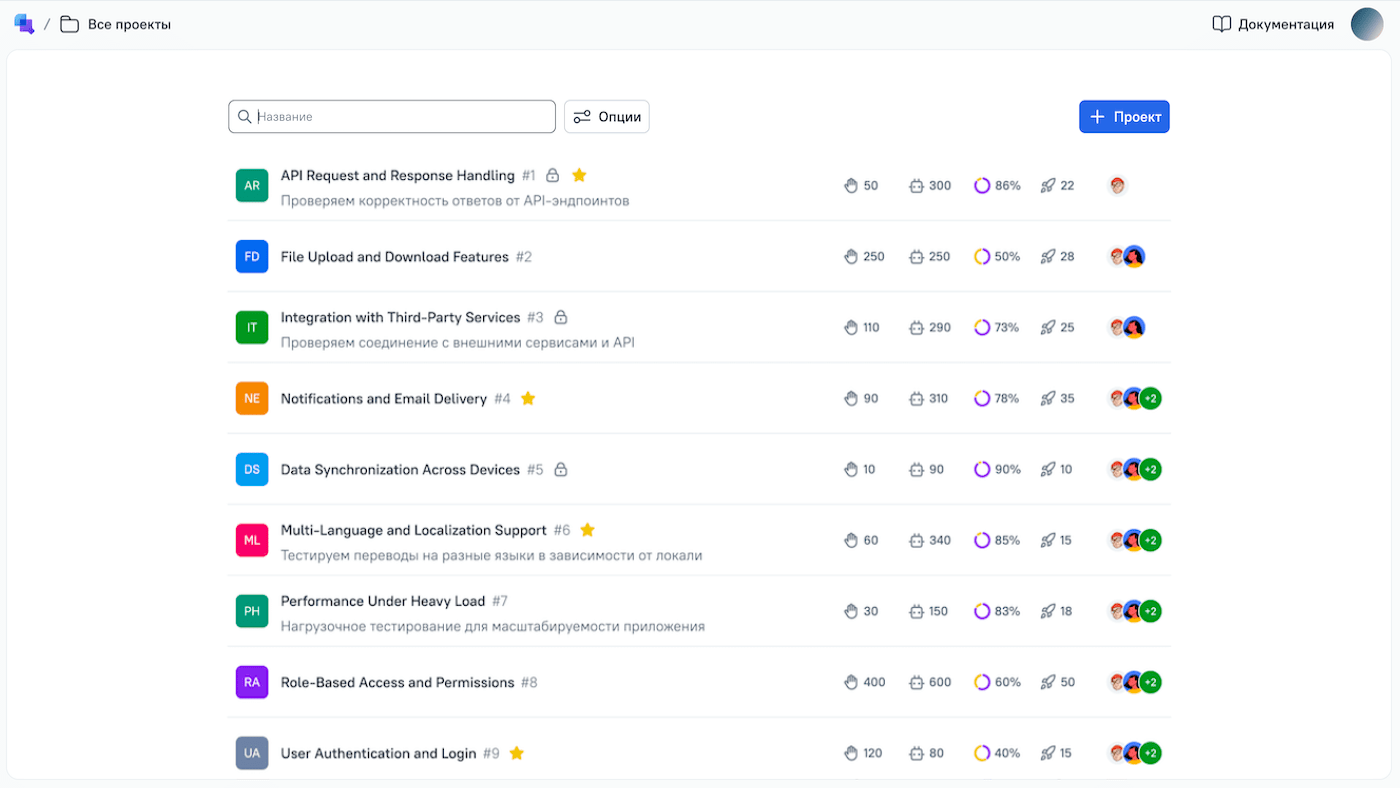Click the NE project badge
Screen dimensions: 1400x788
coord(252,398)
